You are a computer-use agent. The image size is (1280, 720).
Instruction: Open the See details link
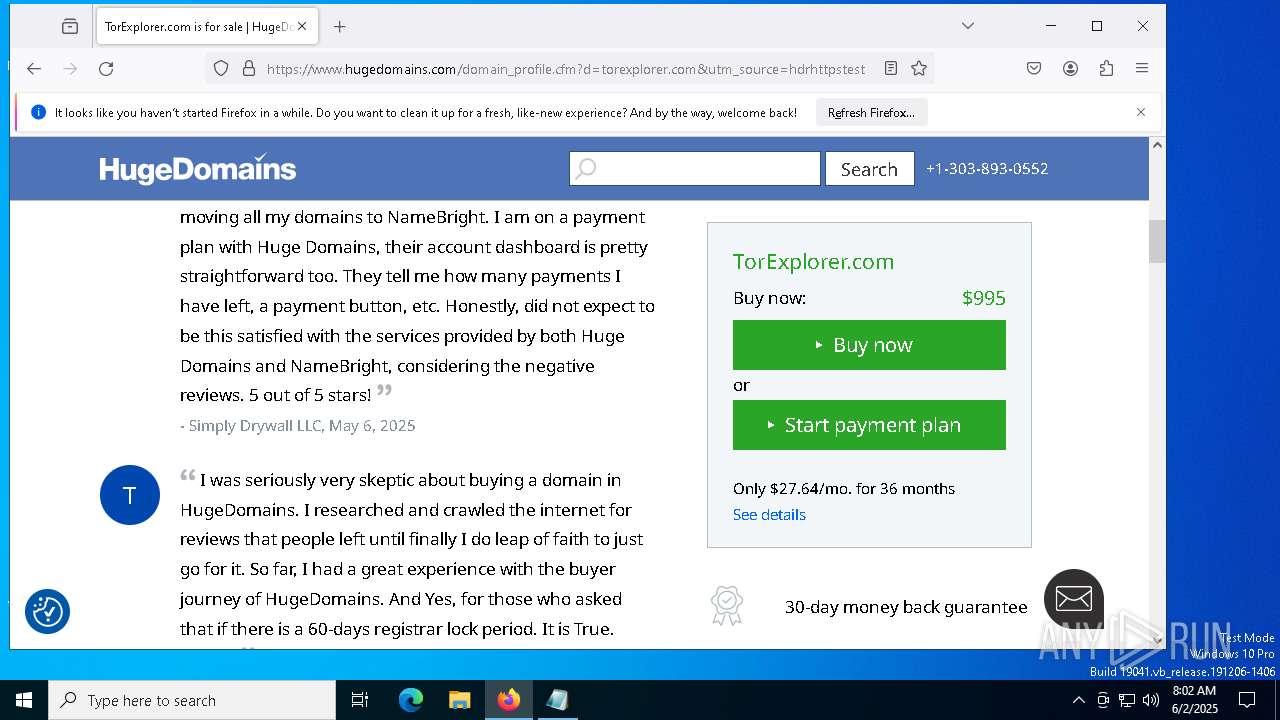coord(769,515)
